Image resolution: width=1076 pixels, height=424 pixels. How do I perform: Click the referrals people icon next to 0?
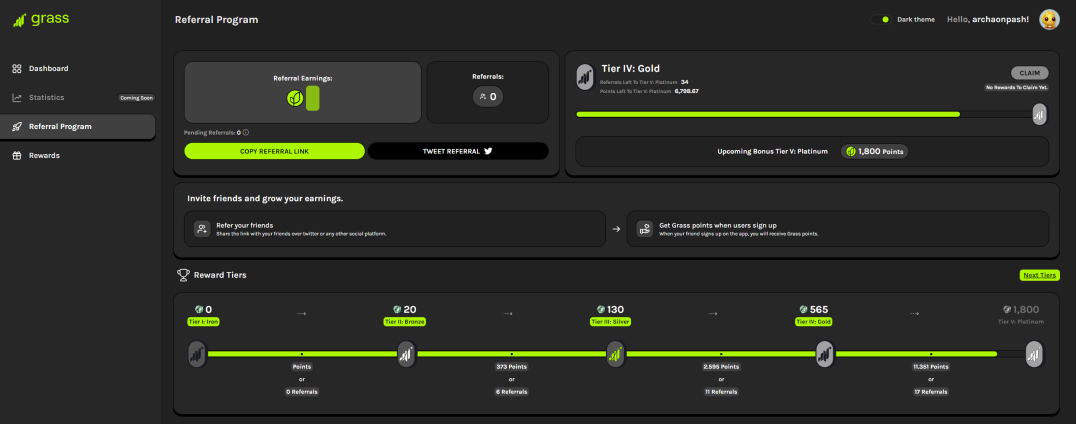482,97
